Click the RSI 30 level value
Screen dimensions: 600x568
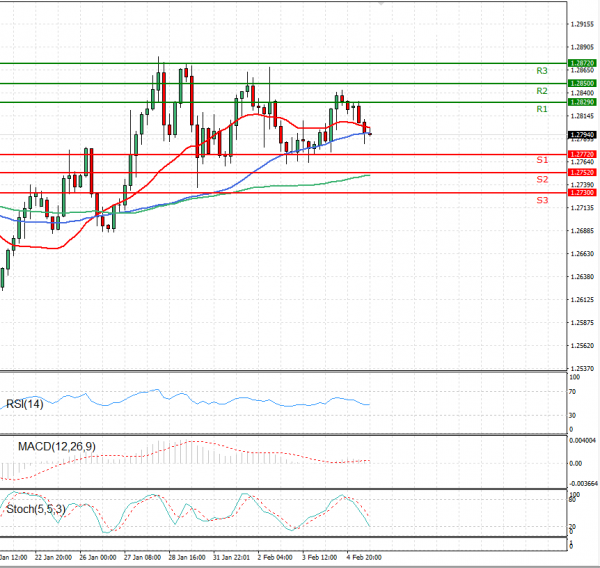coord(572,415)
